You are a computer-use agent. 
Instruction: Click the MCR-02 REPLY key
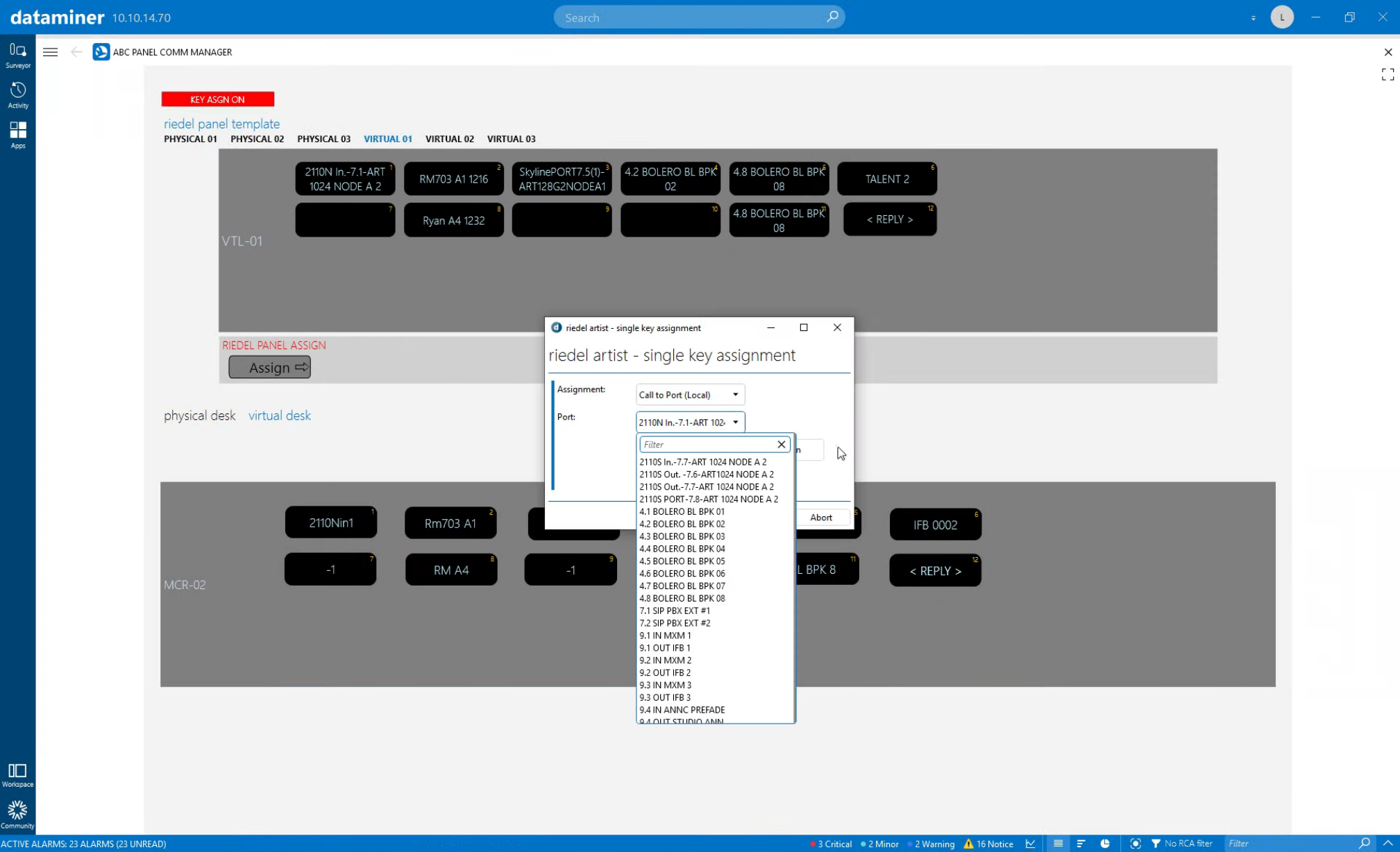coord(936,571)
